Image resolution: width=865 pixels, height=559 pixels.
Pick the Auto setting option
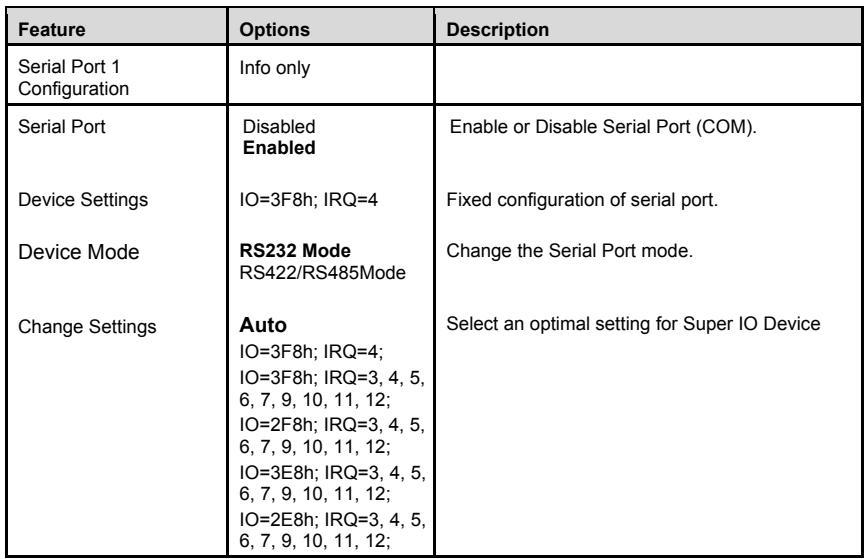coord(263,324)
